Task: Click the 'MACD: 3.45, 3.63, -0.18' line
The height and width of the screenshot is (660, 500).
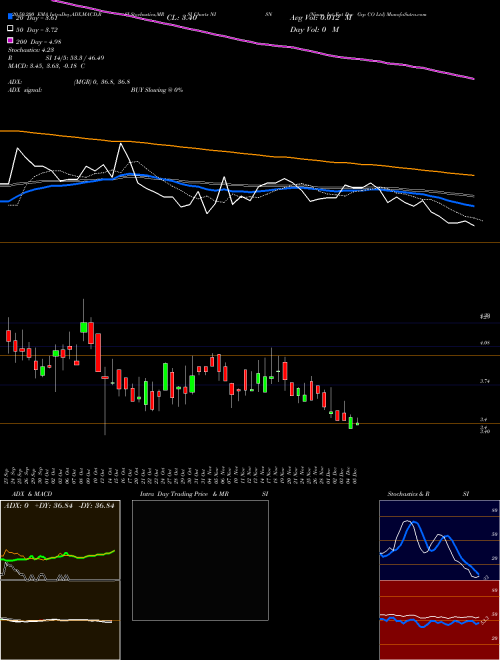Action: coord(47,66)
